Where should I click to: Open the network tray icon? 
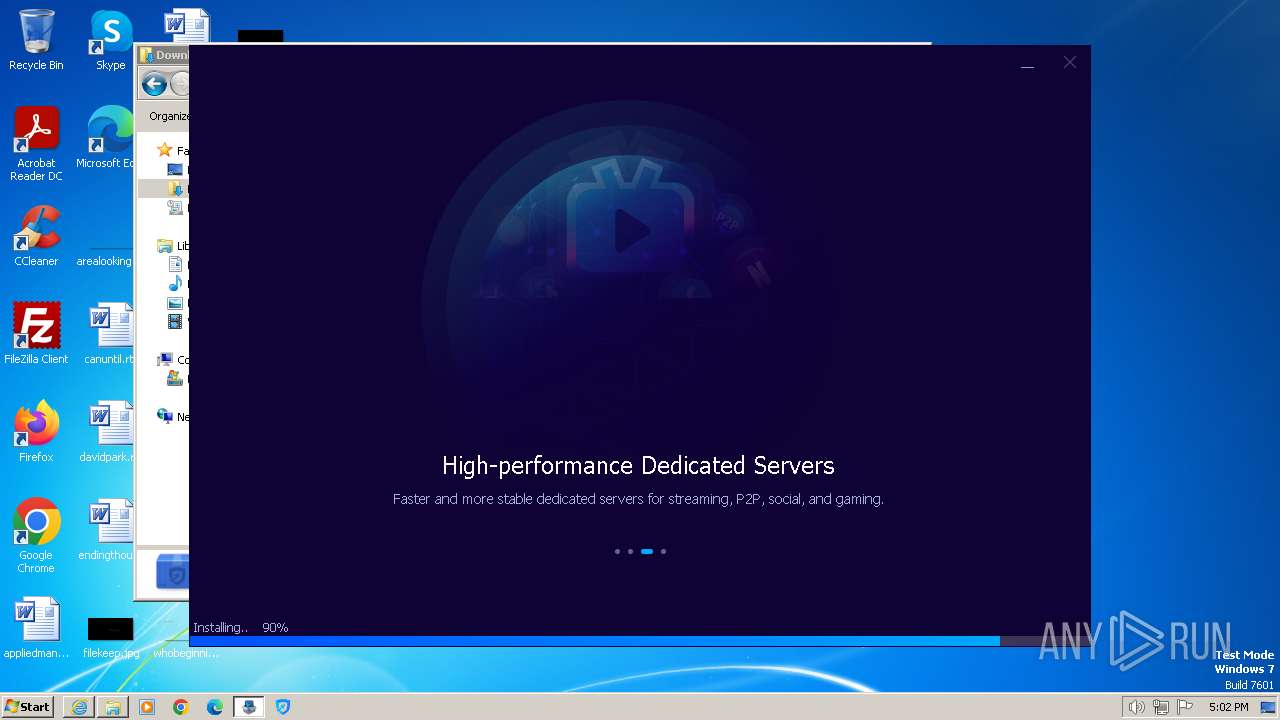point(1161,707)
